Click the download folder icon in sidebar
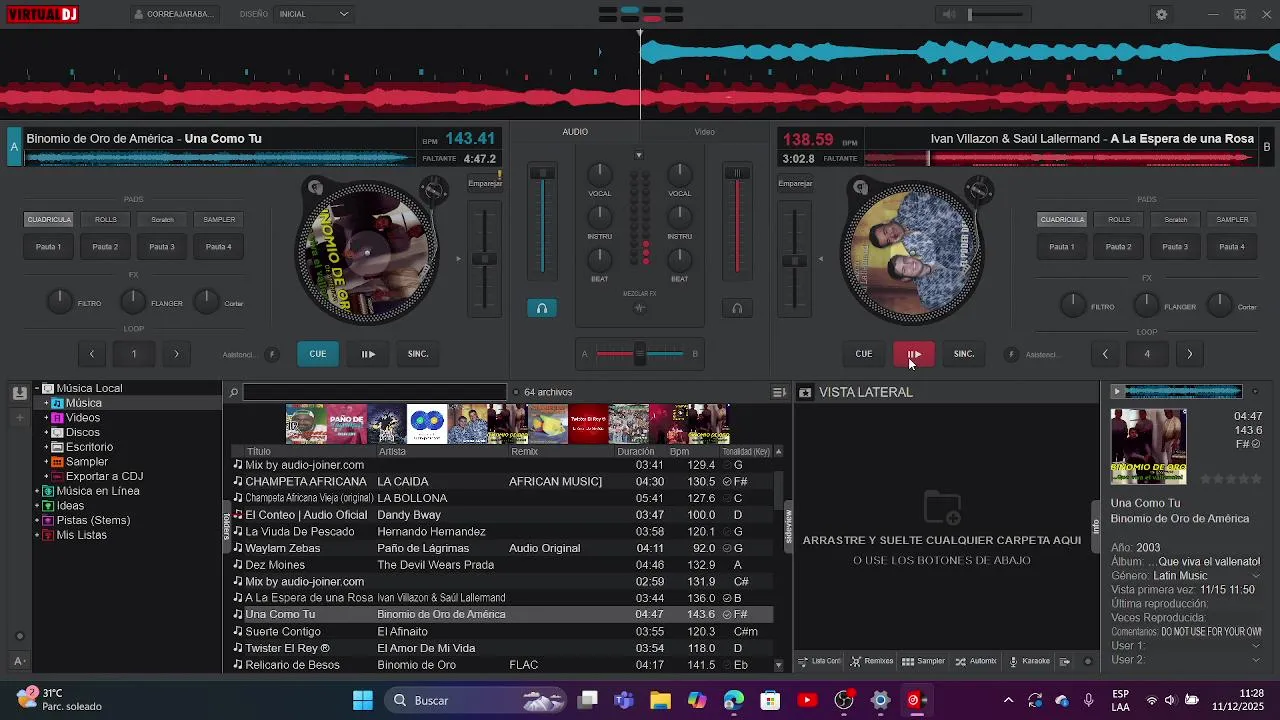This screenshot has height=720, width=1280. click(19, 393)
